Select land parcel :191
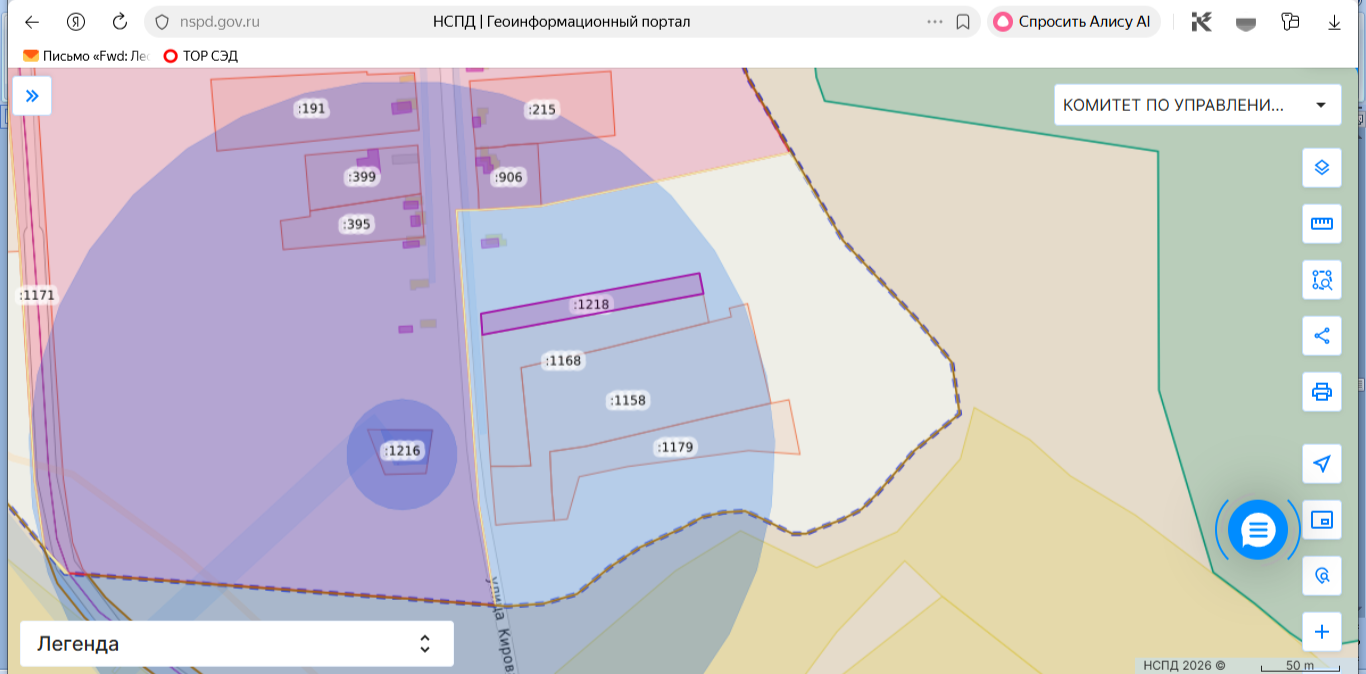 point(312,108)
